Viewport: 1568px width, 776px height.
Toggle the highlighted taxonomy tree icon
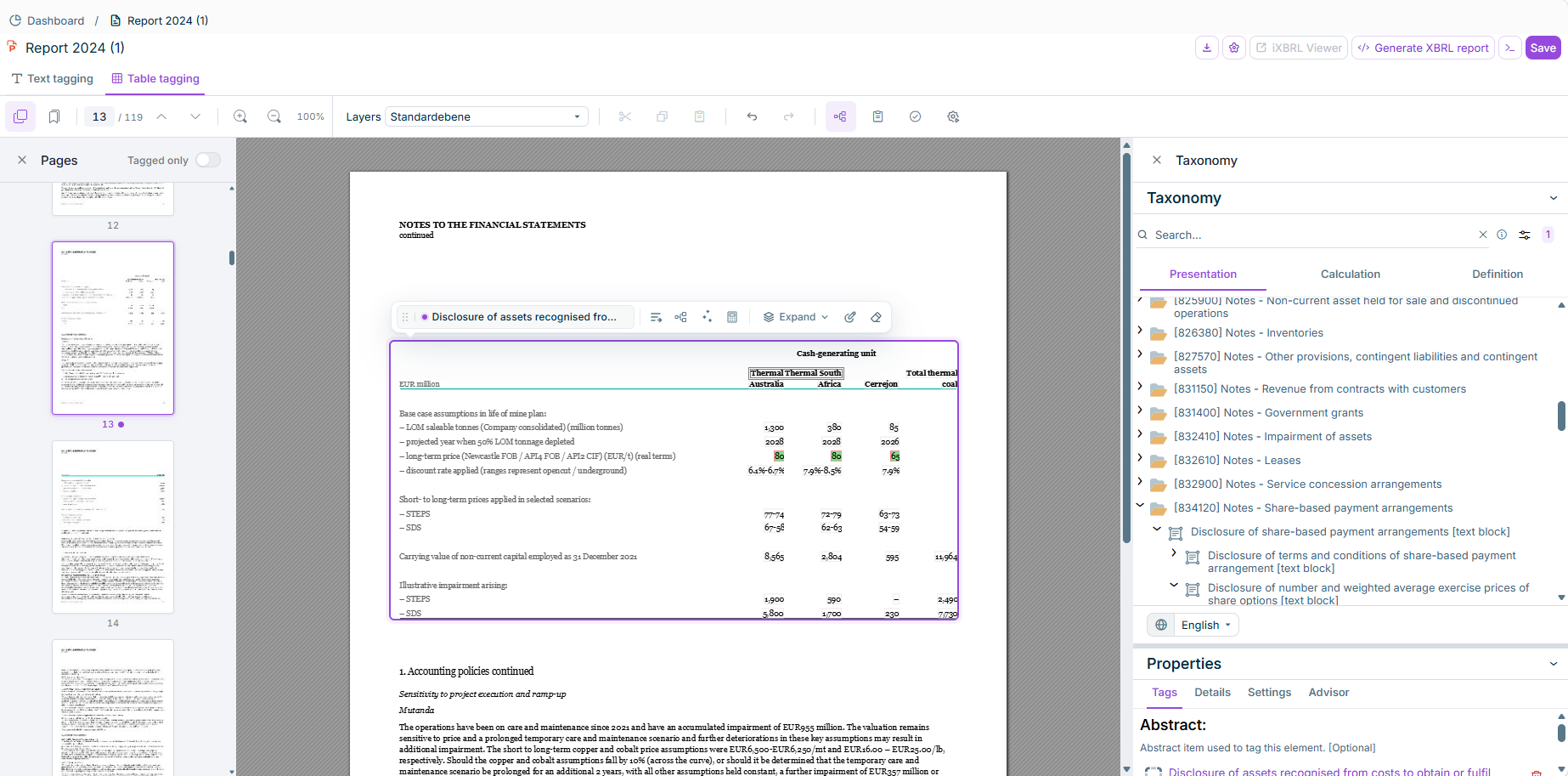pos(840,116)
